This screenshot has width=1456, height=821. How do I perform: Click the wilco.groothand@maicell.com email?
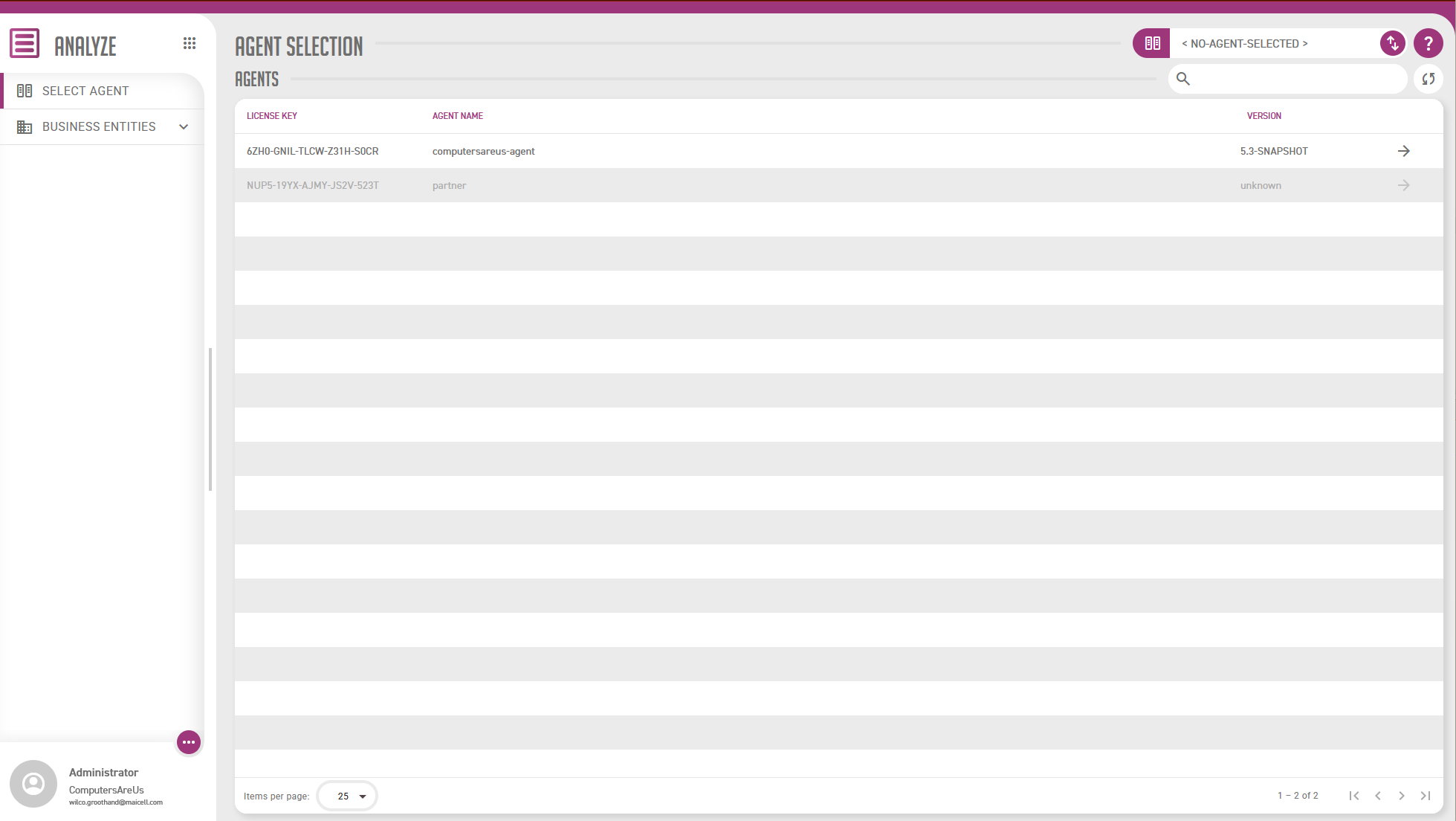coord(116,802)
